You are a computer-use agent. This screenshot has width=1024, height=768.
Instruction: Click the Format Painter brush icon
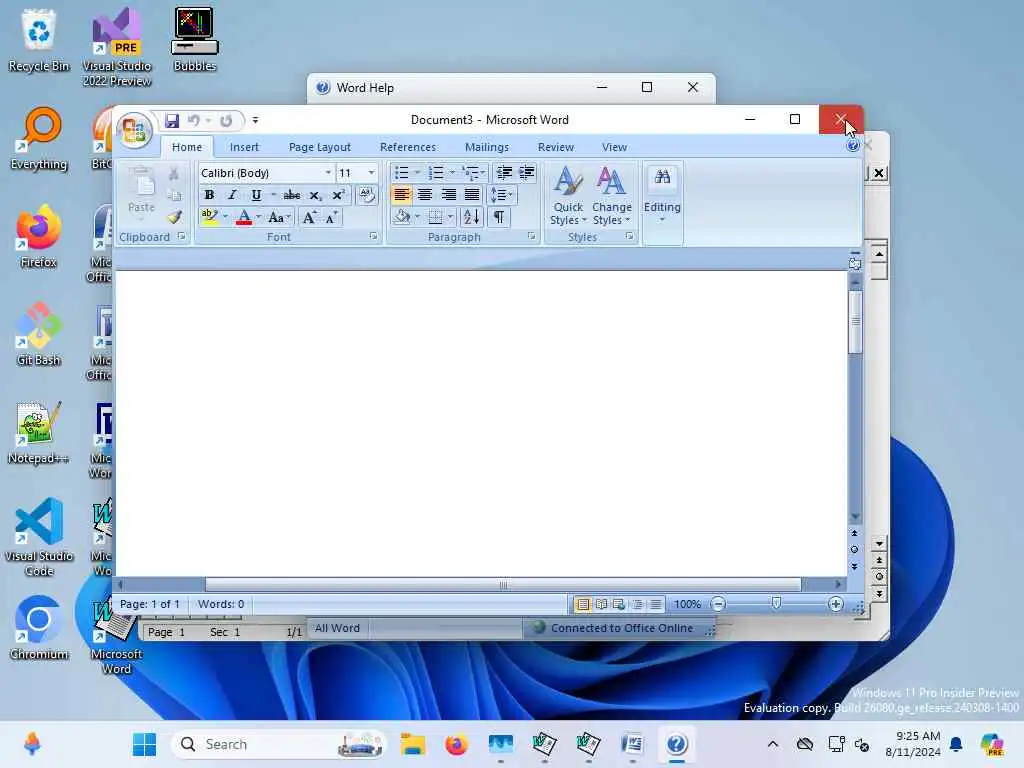click(174, 217)
